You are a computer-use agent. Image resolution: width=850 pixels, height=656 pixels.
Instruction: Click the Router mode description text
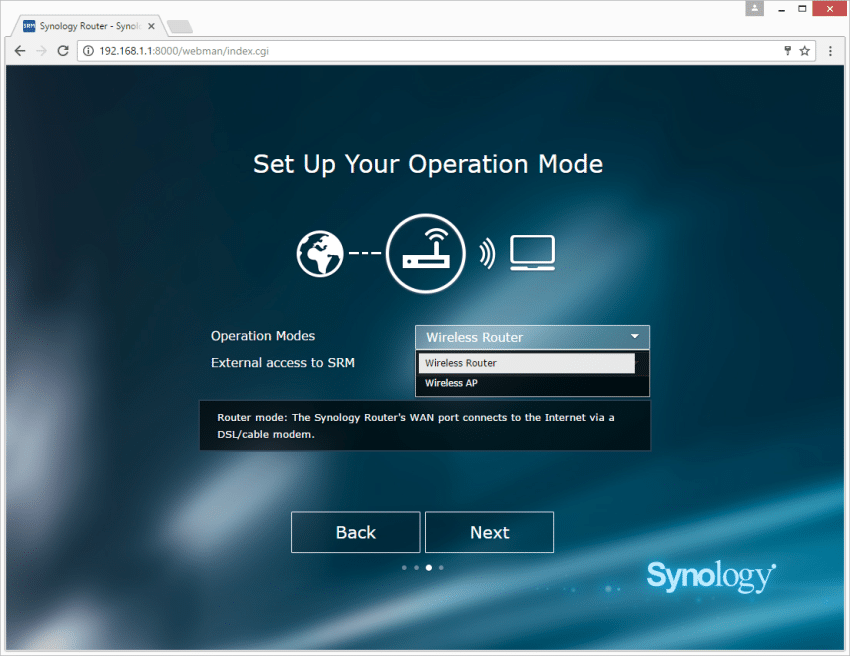coord(416,426)
